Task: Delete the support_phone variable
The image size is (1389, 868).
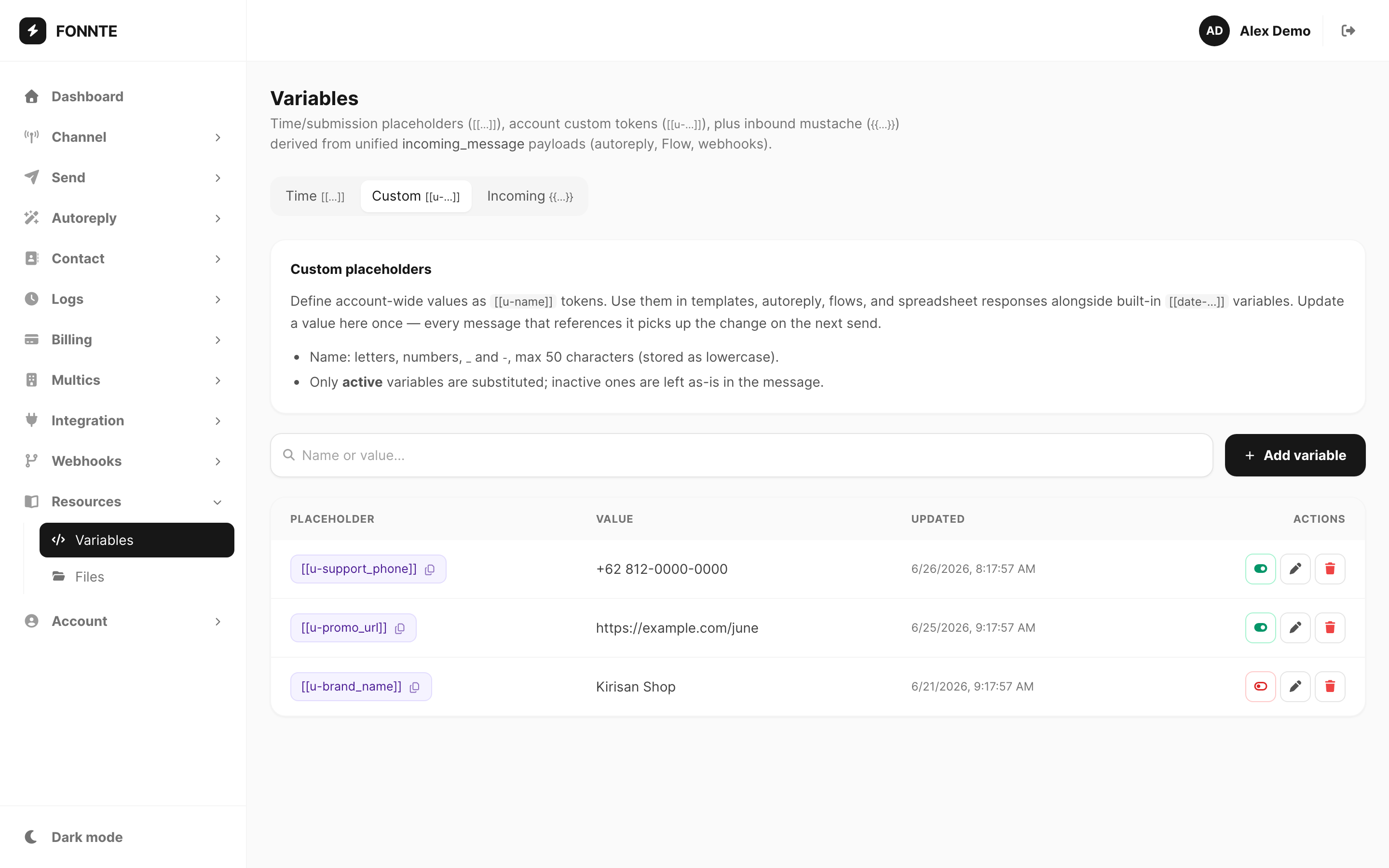Action: click(x=1330, y=569)
